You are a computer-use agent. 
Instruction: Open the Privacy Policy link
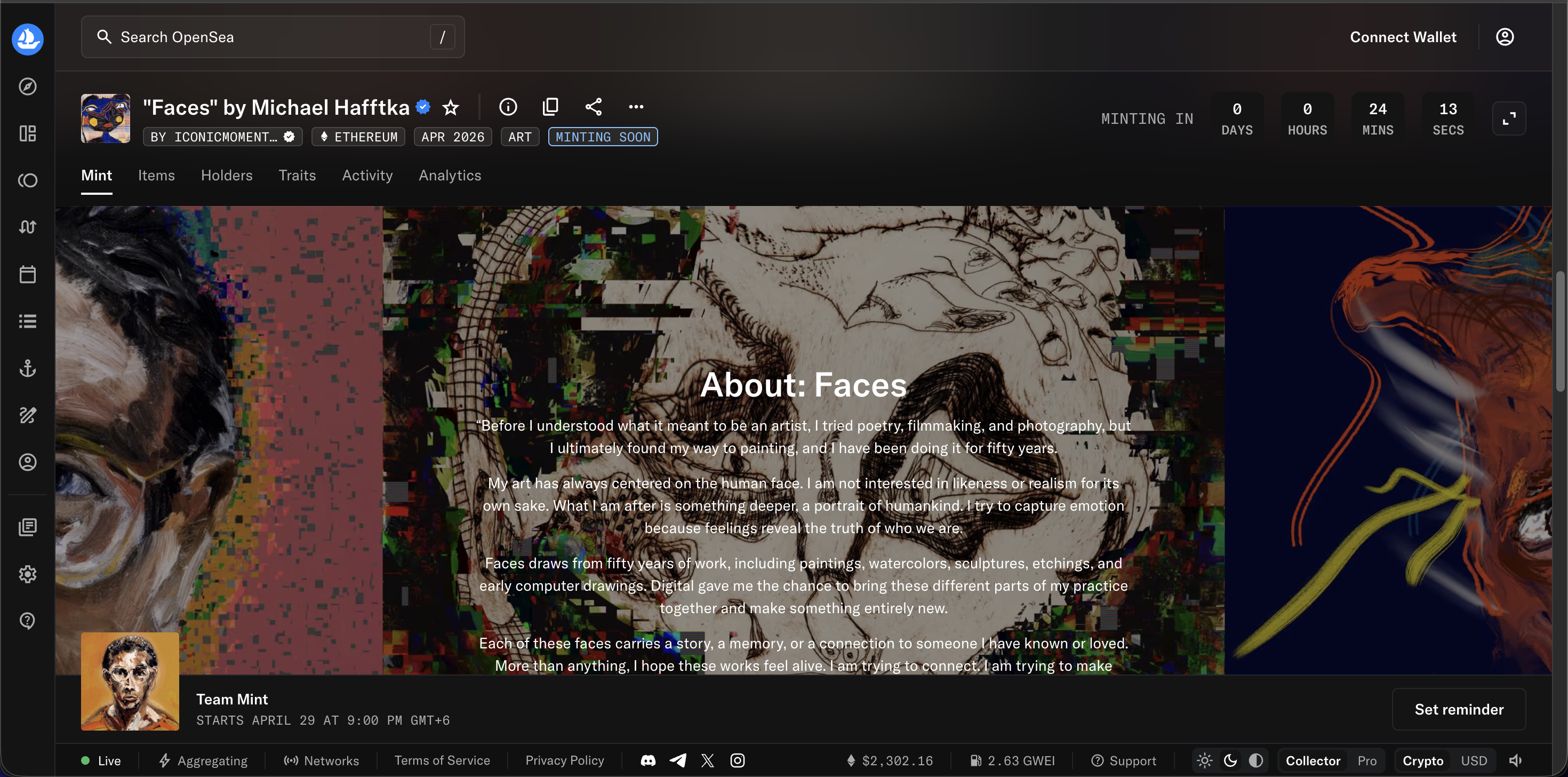coord(565,760)
